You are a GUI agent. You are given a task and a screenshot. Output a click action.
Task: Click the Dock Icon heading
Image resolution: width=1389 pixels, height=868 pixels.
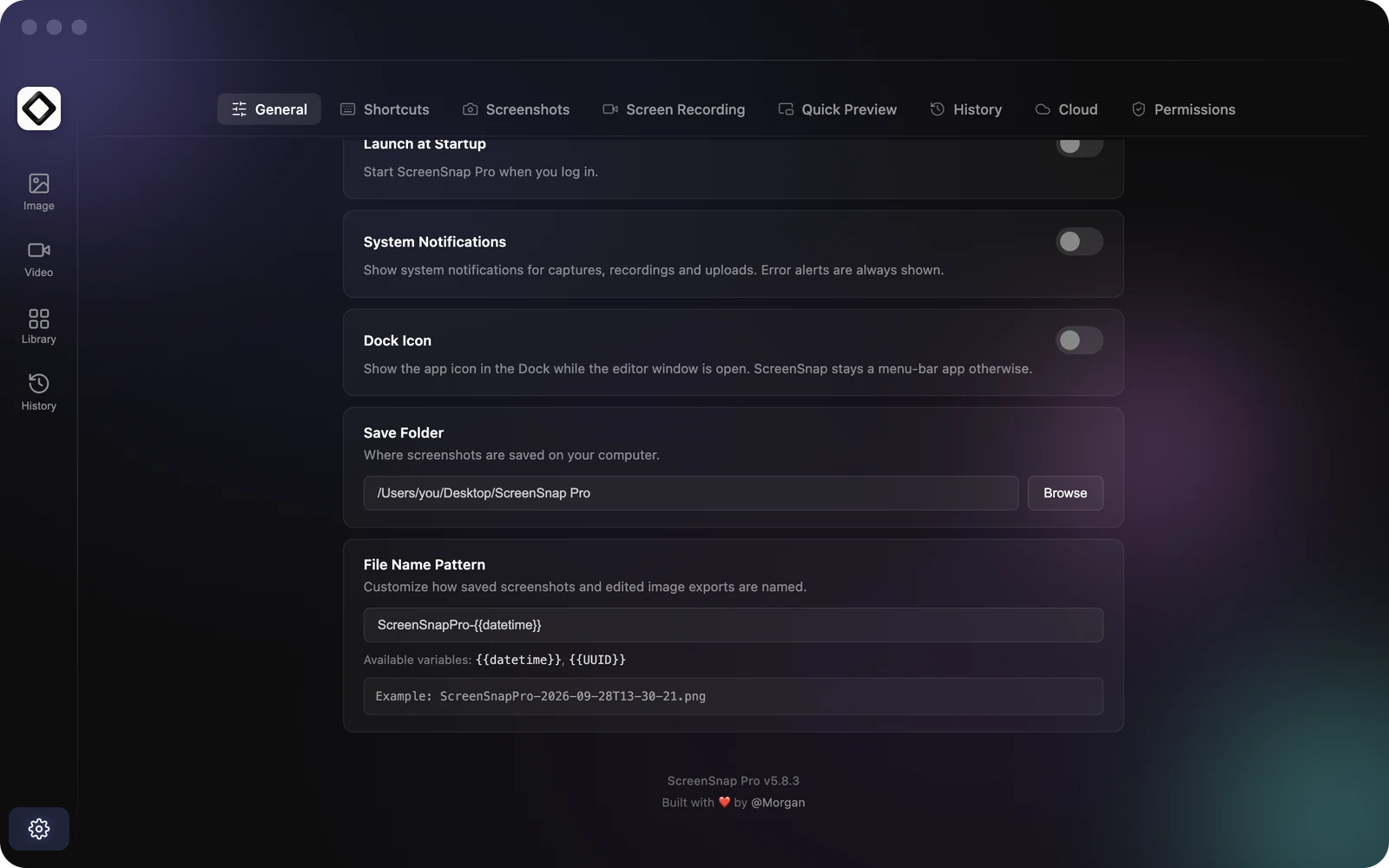click(x=398, y=340)
